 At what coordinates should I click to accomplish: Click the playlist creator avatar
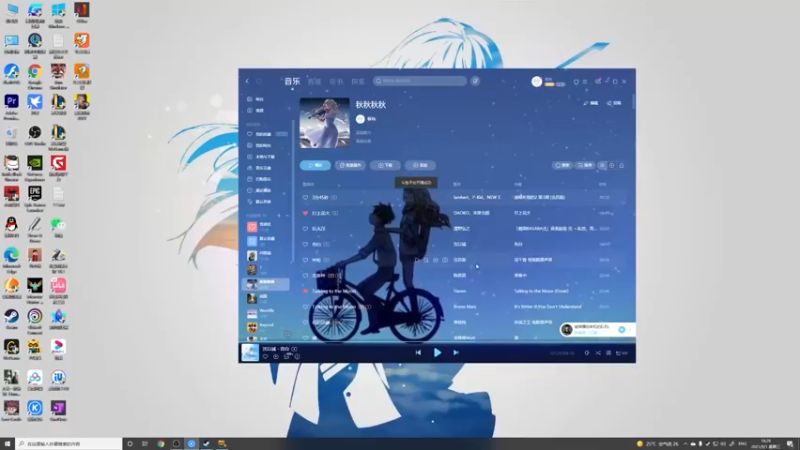[360, 119]
